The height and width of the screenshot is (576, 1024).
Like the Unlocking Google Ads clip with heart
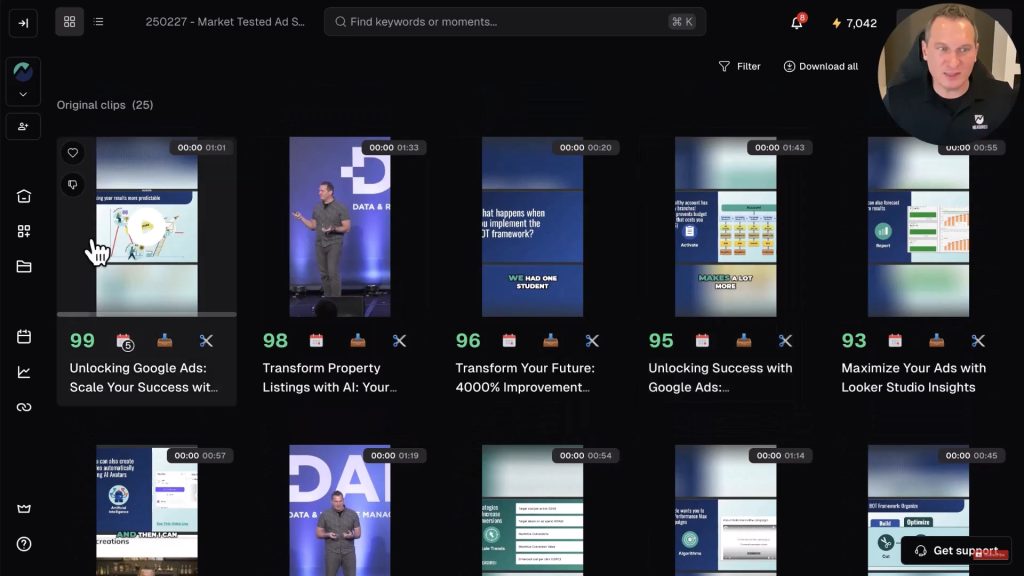pyautogui.click(x=72, y=153)
